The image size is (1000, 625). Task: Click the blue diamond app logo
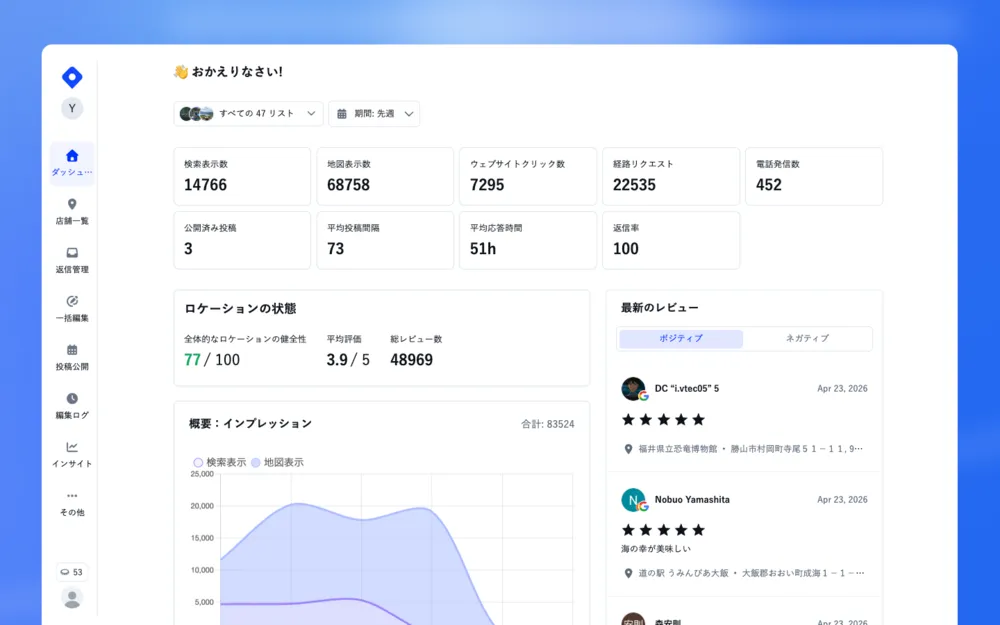(x=72, y=77)
